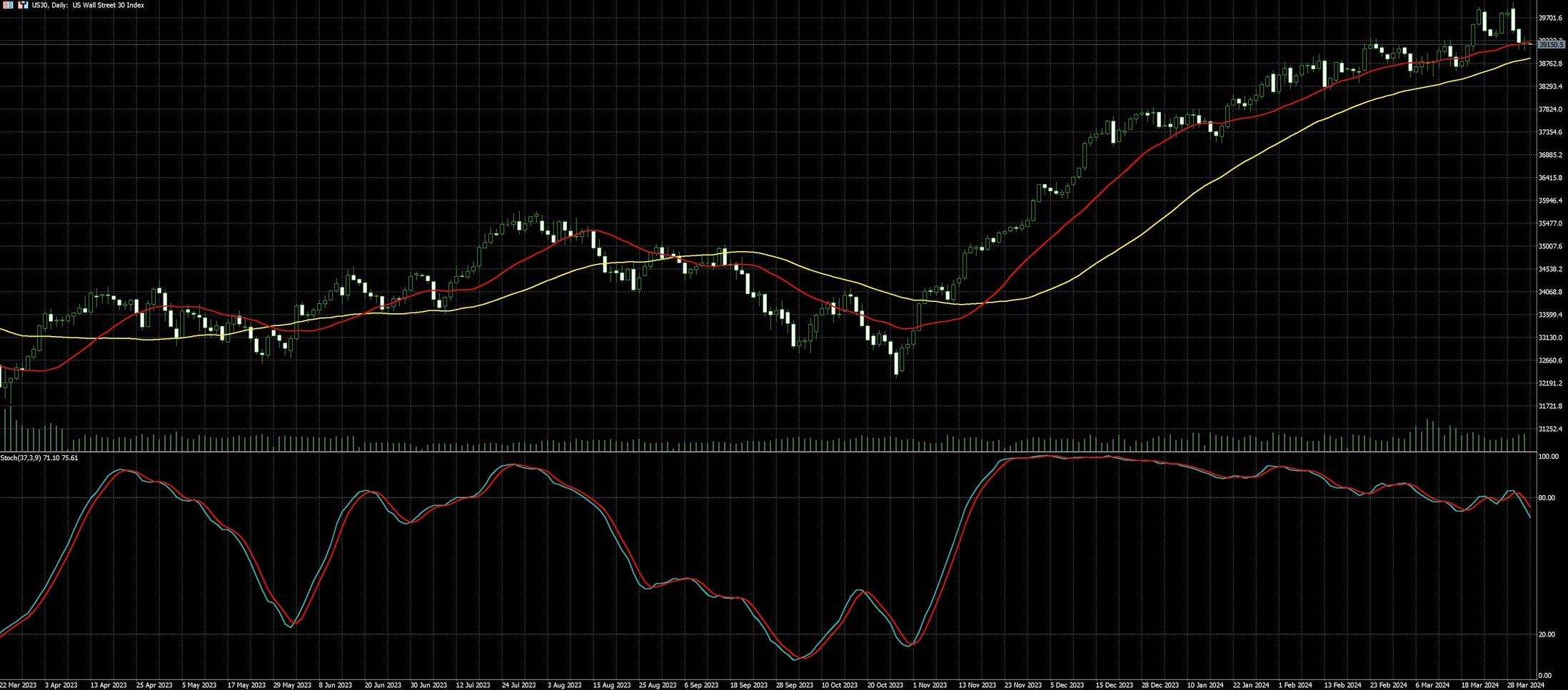Click the 31252.4 price scale label
The width and height of the screenshot is (1568, 690).
[x=1549, y=429]
